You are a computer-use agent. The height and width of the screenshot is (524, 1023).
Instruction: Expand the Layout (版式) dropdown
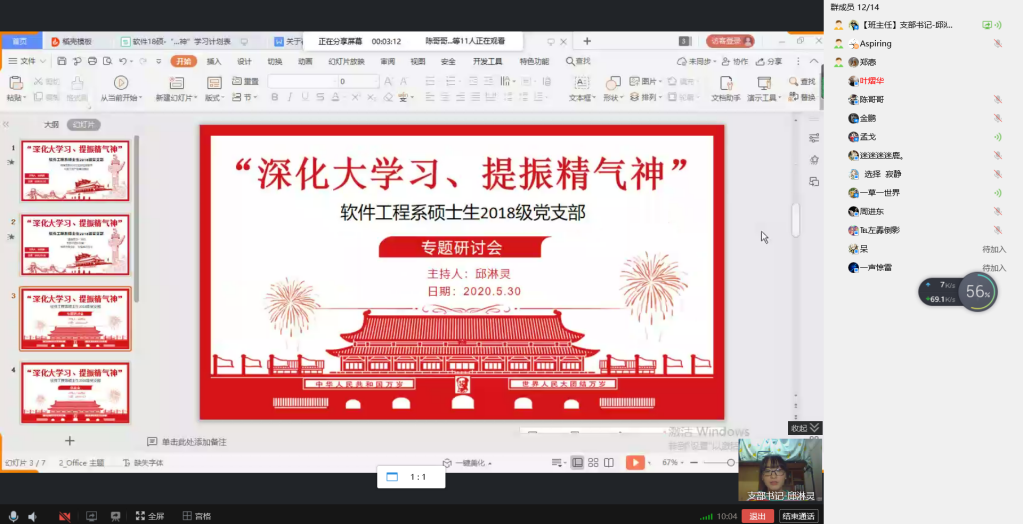[x=214, y=98]
